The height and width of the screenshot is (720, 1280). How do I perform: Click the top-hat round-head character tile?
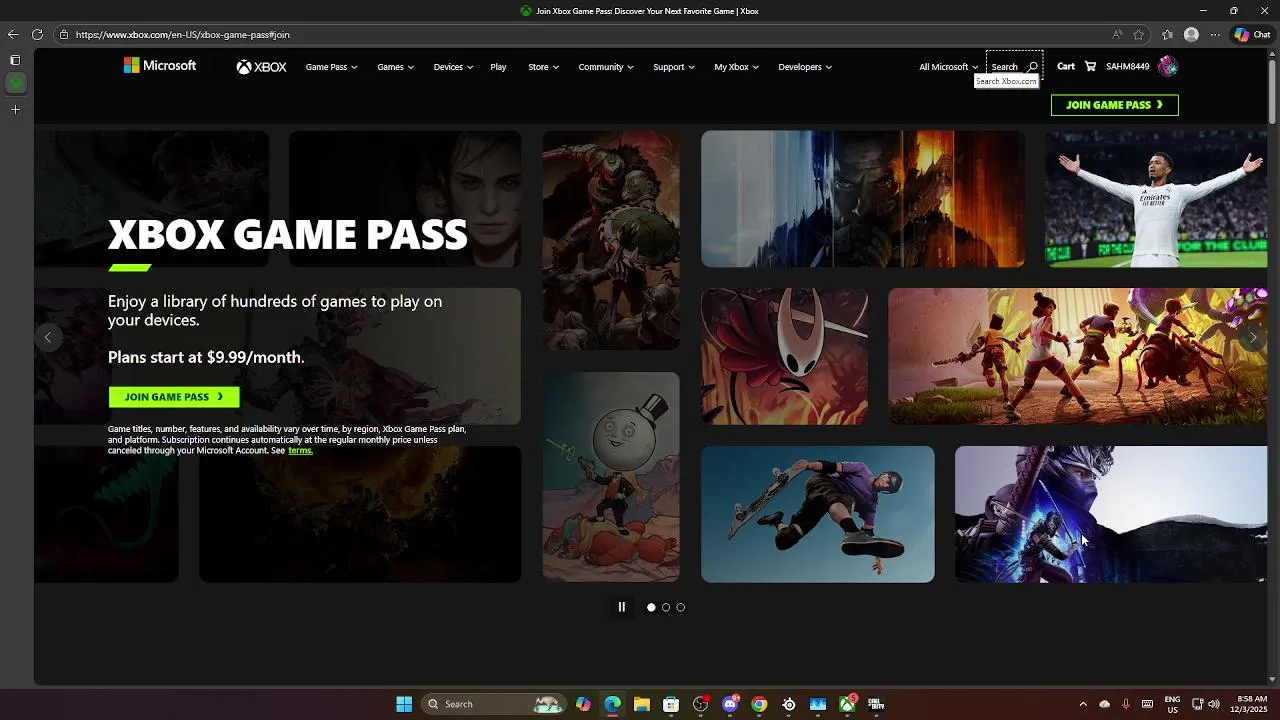pos(611,477)
